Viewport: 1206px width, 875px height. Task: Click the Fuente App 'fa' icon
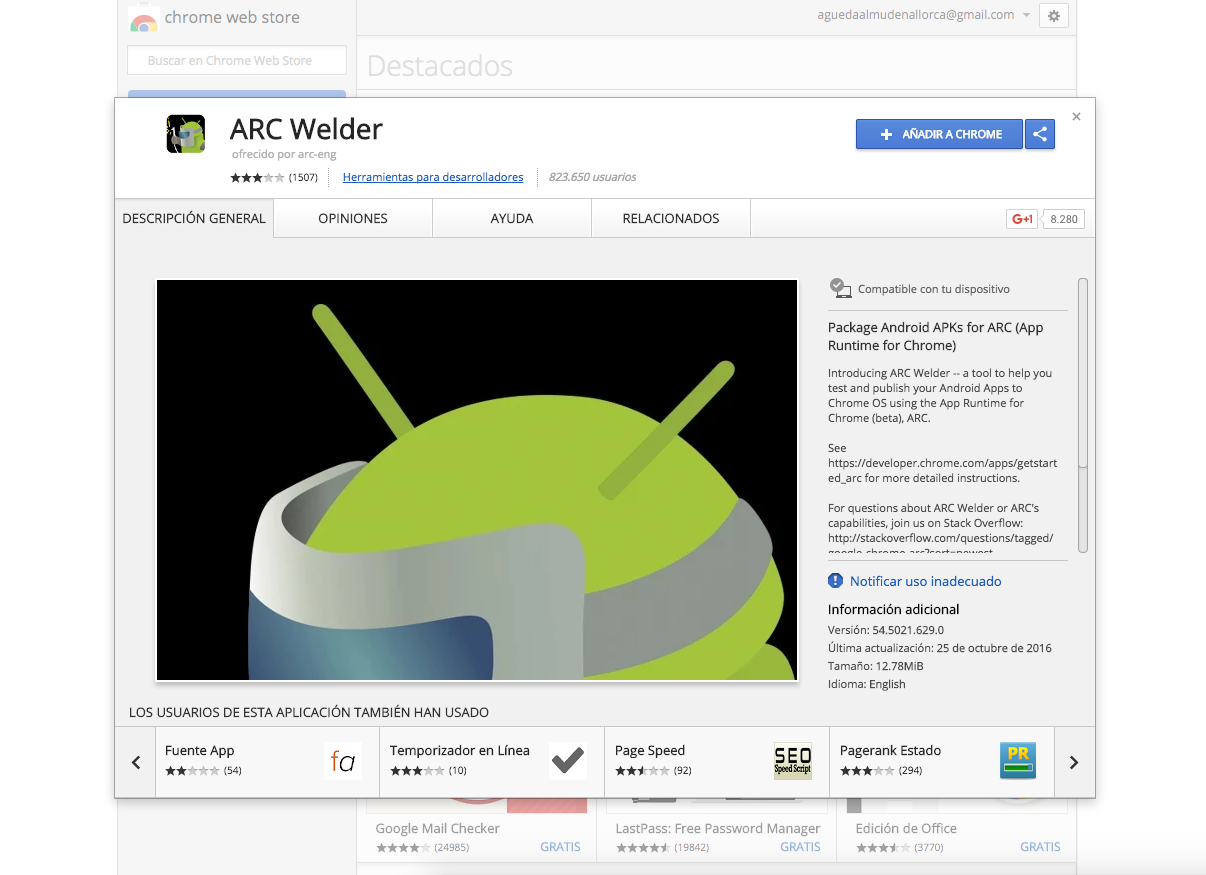pos(343,762)
